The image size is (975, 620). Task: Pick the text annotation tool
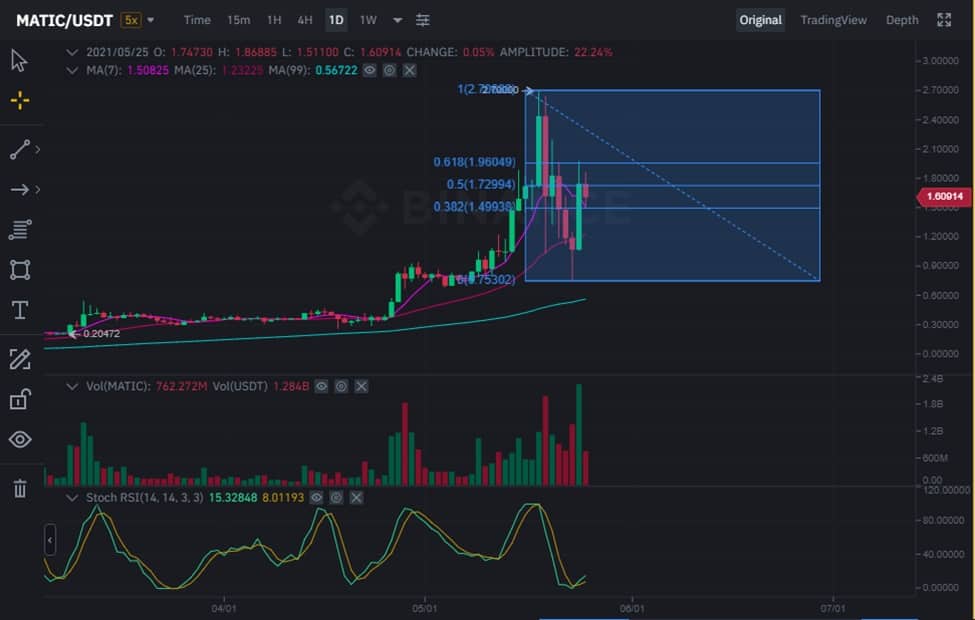(x=20, y=310)
